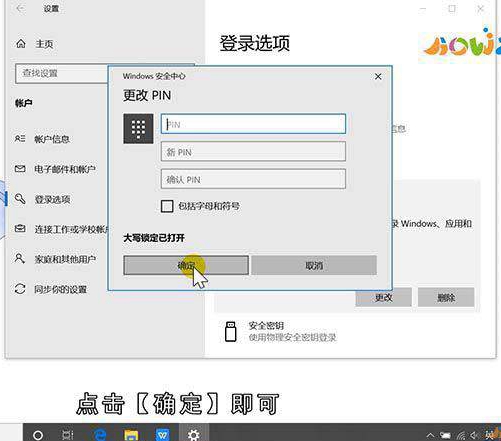Open 连接工作或学校帐户 page
Screen dimensions: 501x441
[71, 229]
